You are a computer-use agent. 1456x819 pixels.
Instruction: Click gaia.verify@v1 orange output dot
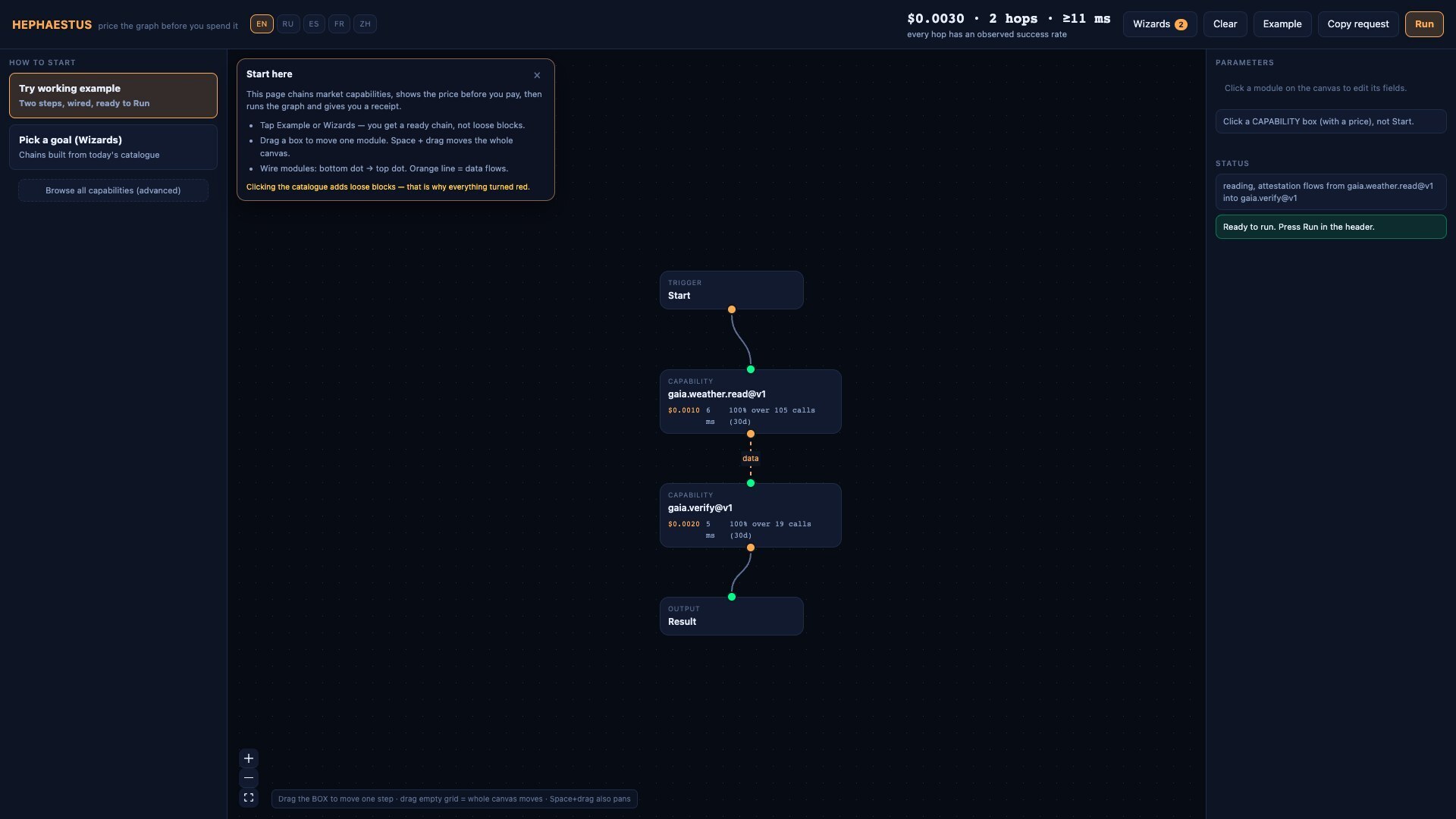pos(751,548)
